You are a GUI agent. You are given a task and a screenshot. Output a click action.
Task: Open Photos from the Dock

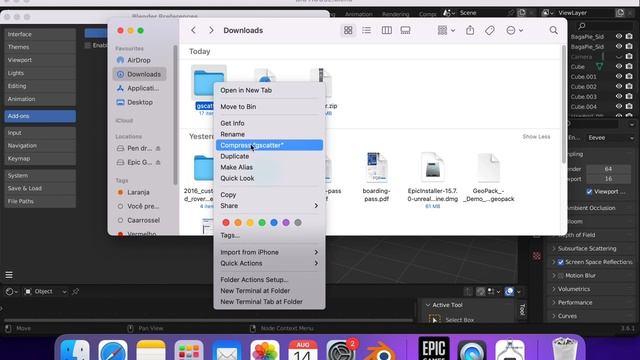point(264,351)
